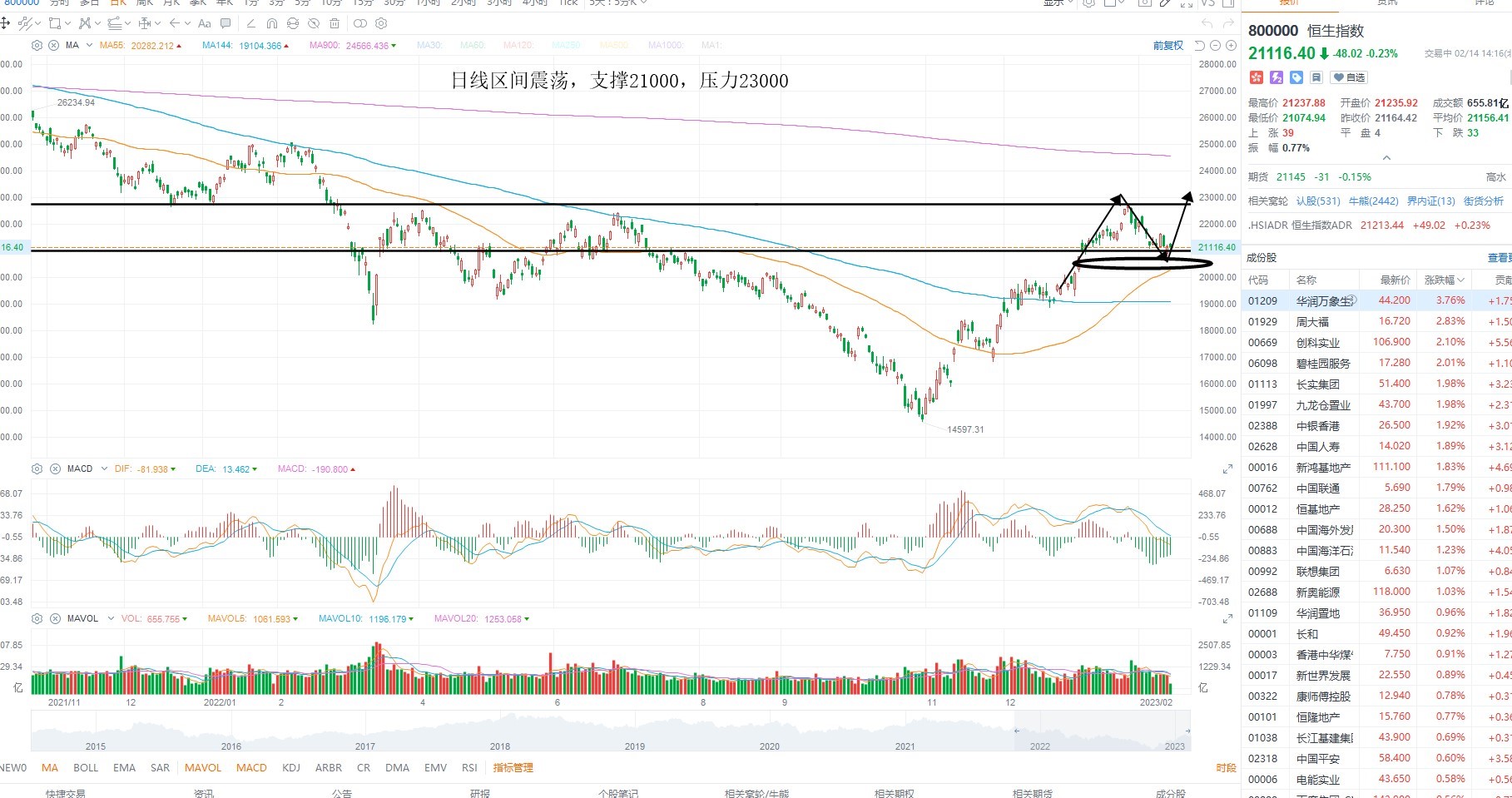Image resolution: width=1512 pixels, height=798 pixels.
Task: Open MACD indicator settings gear
Action: (x=37, y=468)
